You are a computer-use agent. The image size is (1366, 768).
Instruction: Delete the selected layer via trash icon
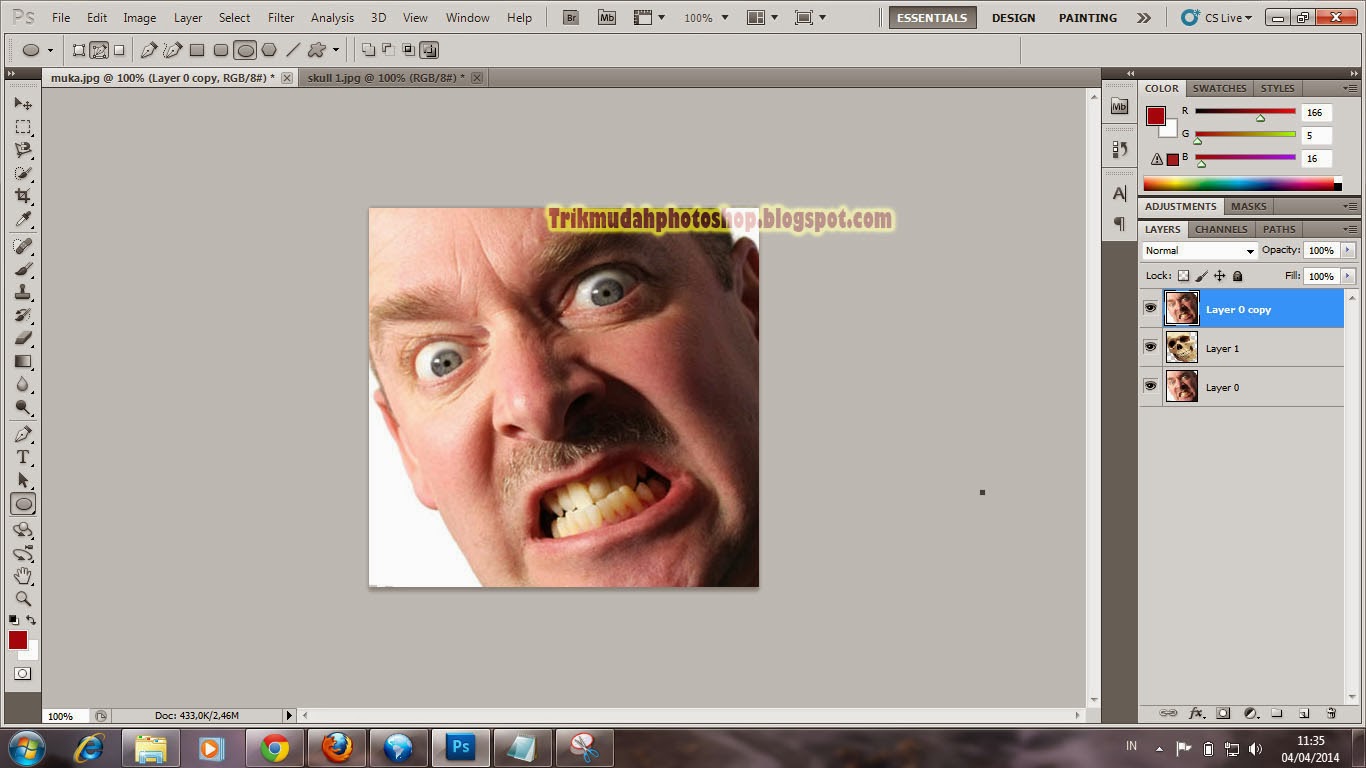pos(1331,713)
